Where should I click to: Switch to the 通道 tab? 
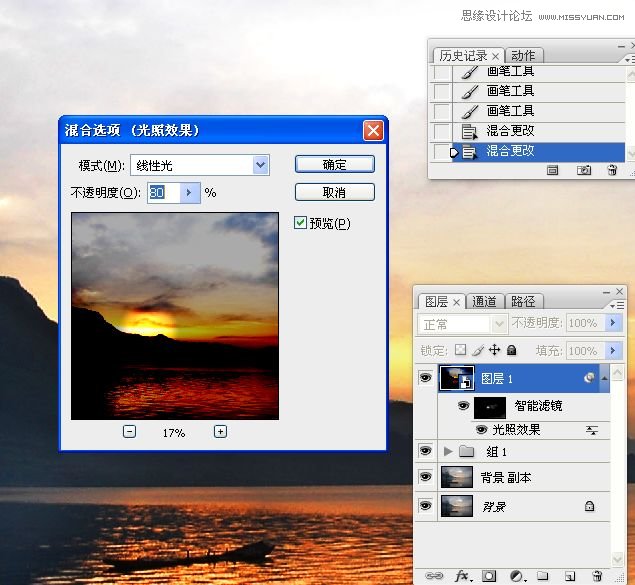pyautogui.click(x=484, y=302)
